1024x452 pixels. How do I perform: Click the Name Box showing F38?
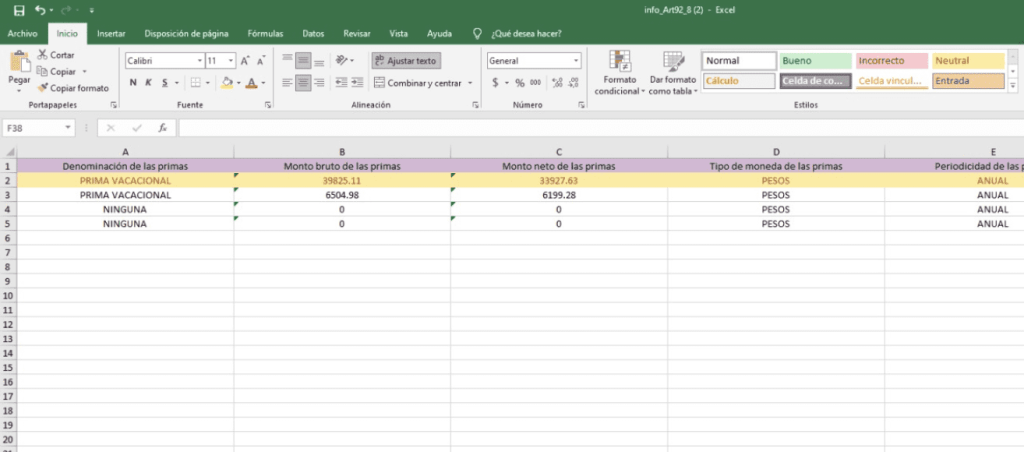(x=32, y=128)
